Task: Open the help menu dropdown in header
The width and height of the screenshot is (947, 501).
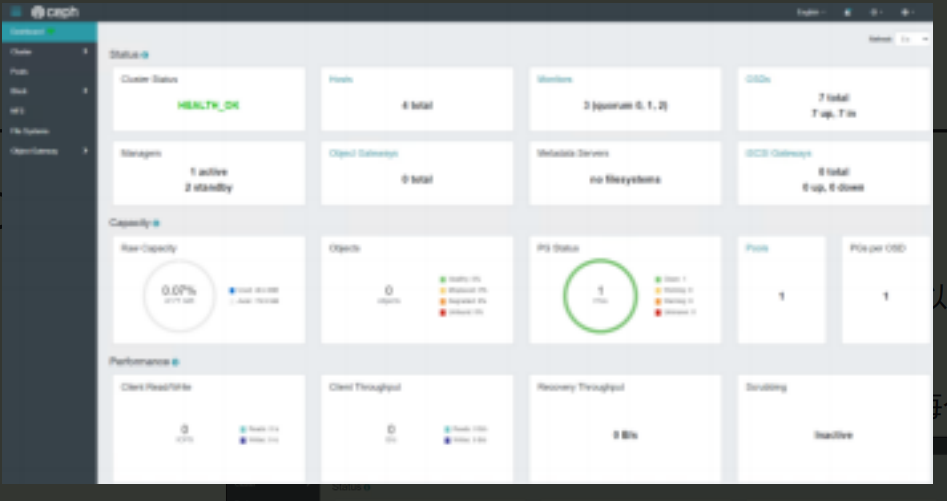Action: pyautogui.click(x=876, y=12)
